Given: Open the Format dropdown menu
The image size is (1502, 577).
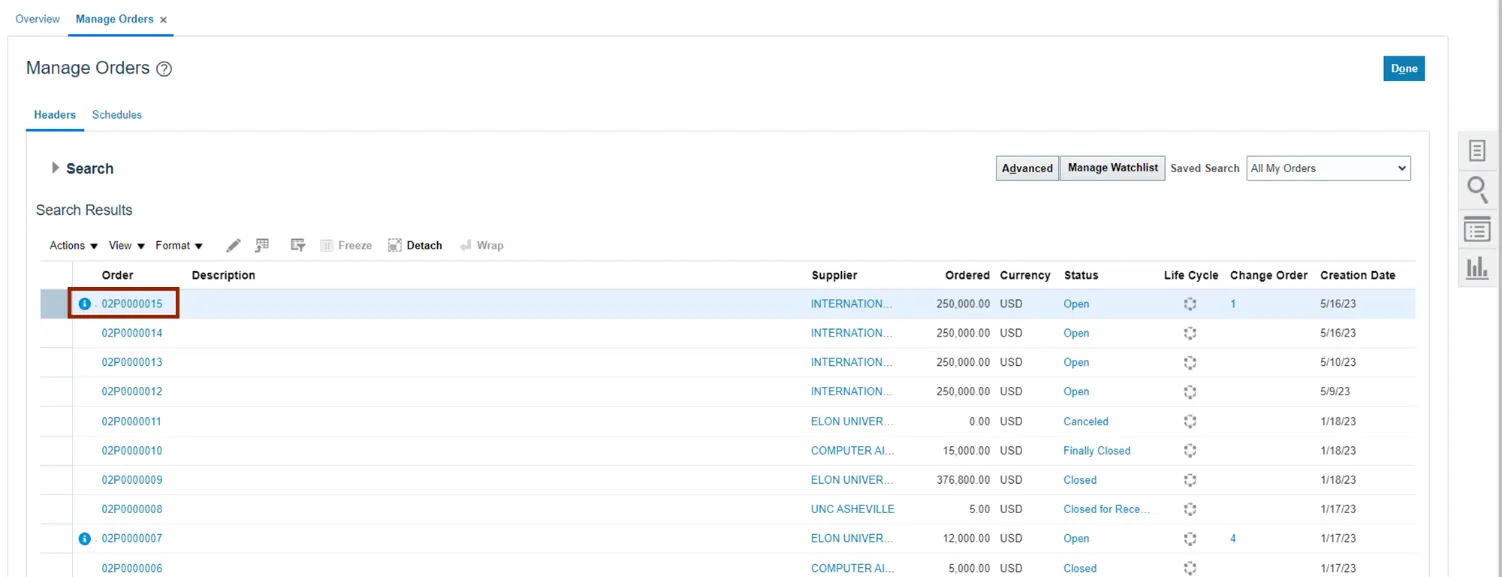Looking at the screenshot, I should [x=179, y=245].
